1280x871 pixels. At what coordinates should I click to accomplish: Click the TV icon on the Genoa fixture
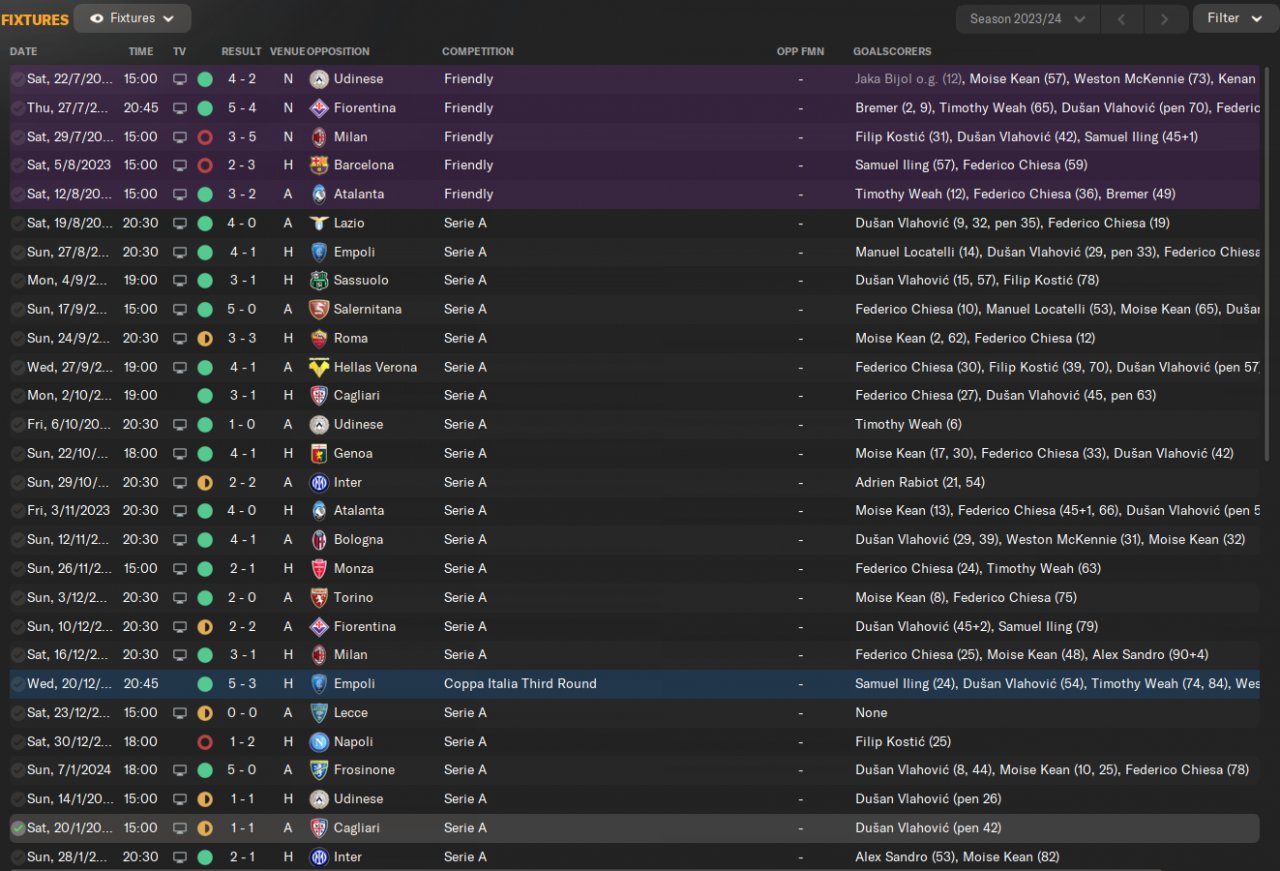point(180,453)
